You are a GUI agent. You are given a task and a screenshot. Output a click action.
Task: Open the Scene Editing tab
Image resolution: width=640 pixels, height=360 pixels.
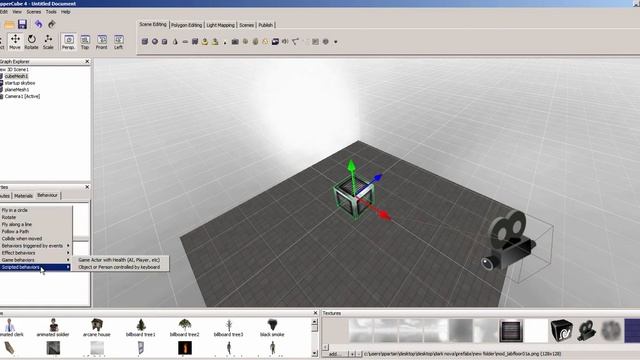point(153,24)
